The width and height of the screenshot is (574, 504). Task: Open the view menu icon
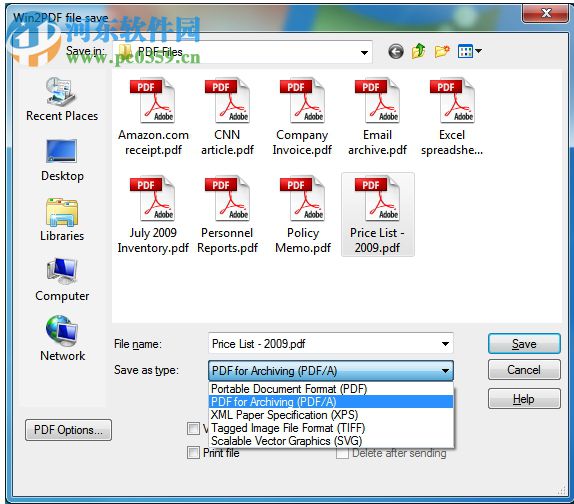point(465,51)
